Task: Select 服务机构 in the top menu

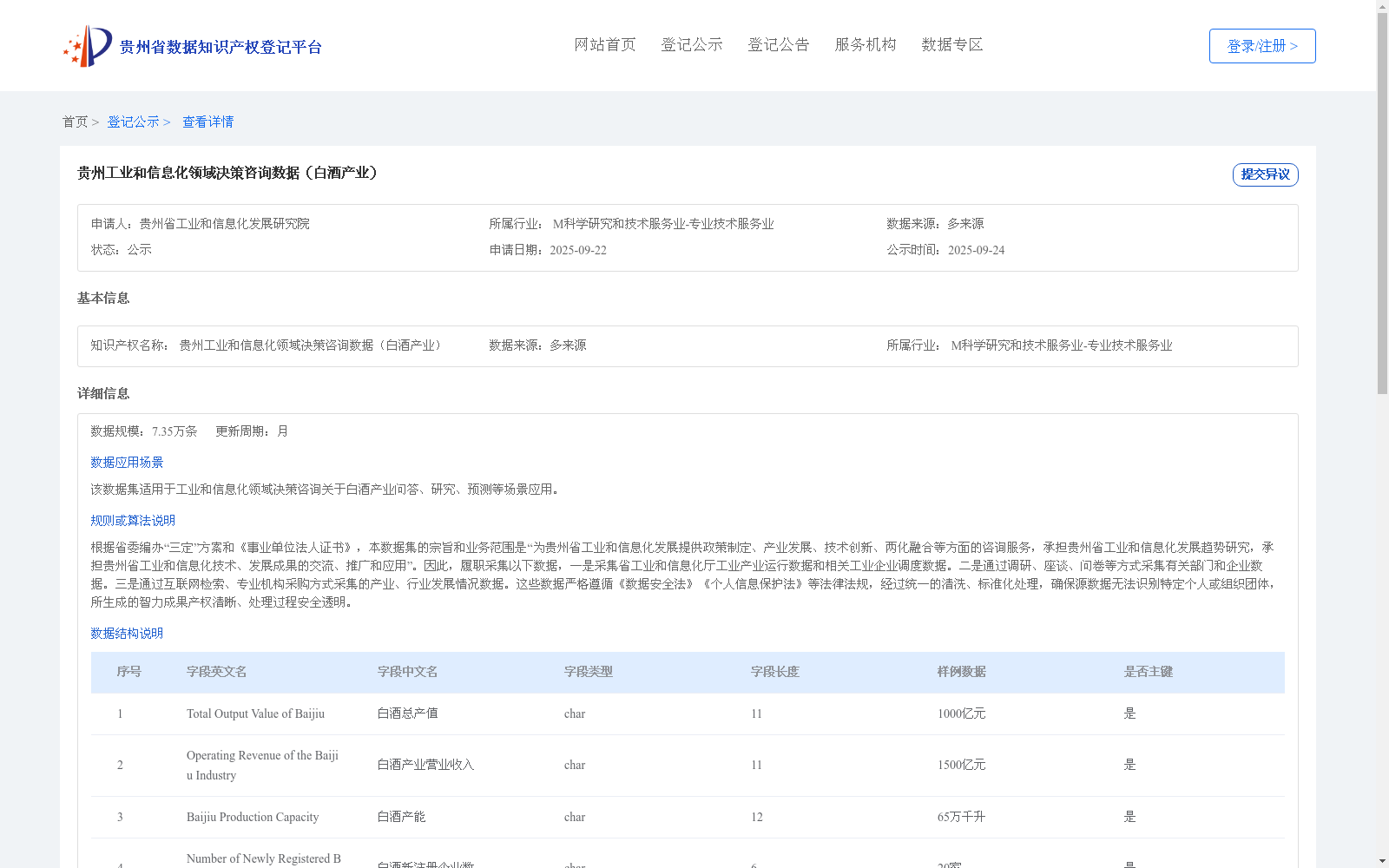Action: 866,44
